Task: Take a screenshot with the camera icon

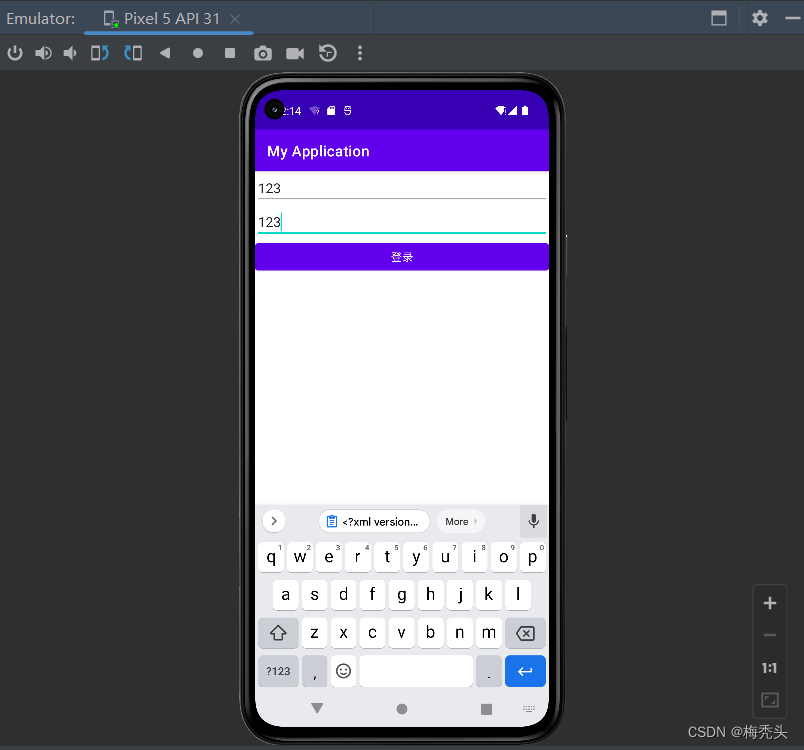Action: click(262, 53)
